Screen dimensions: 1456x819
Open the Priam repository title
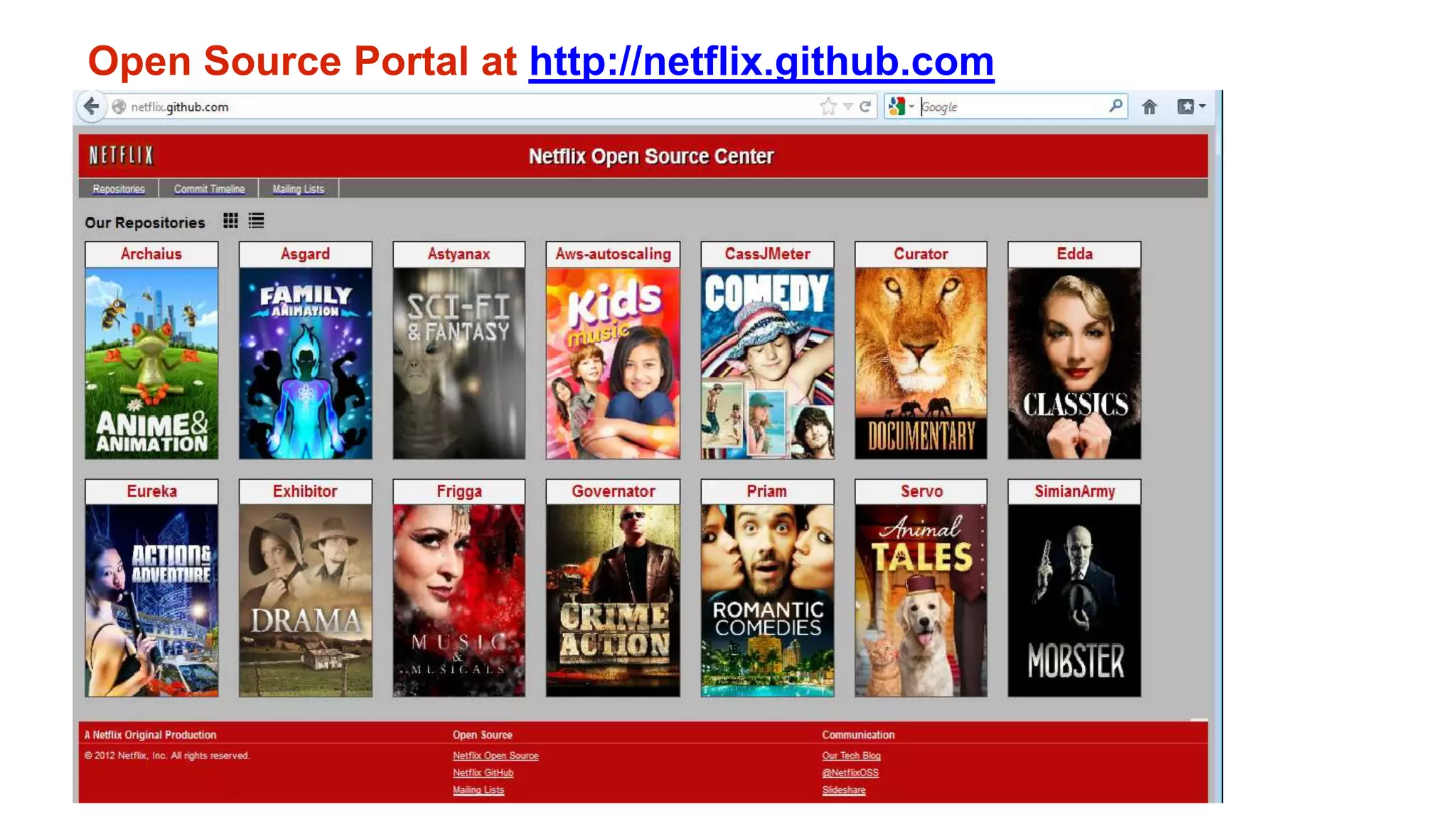tap(767, 491)
